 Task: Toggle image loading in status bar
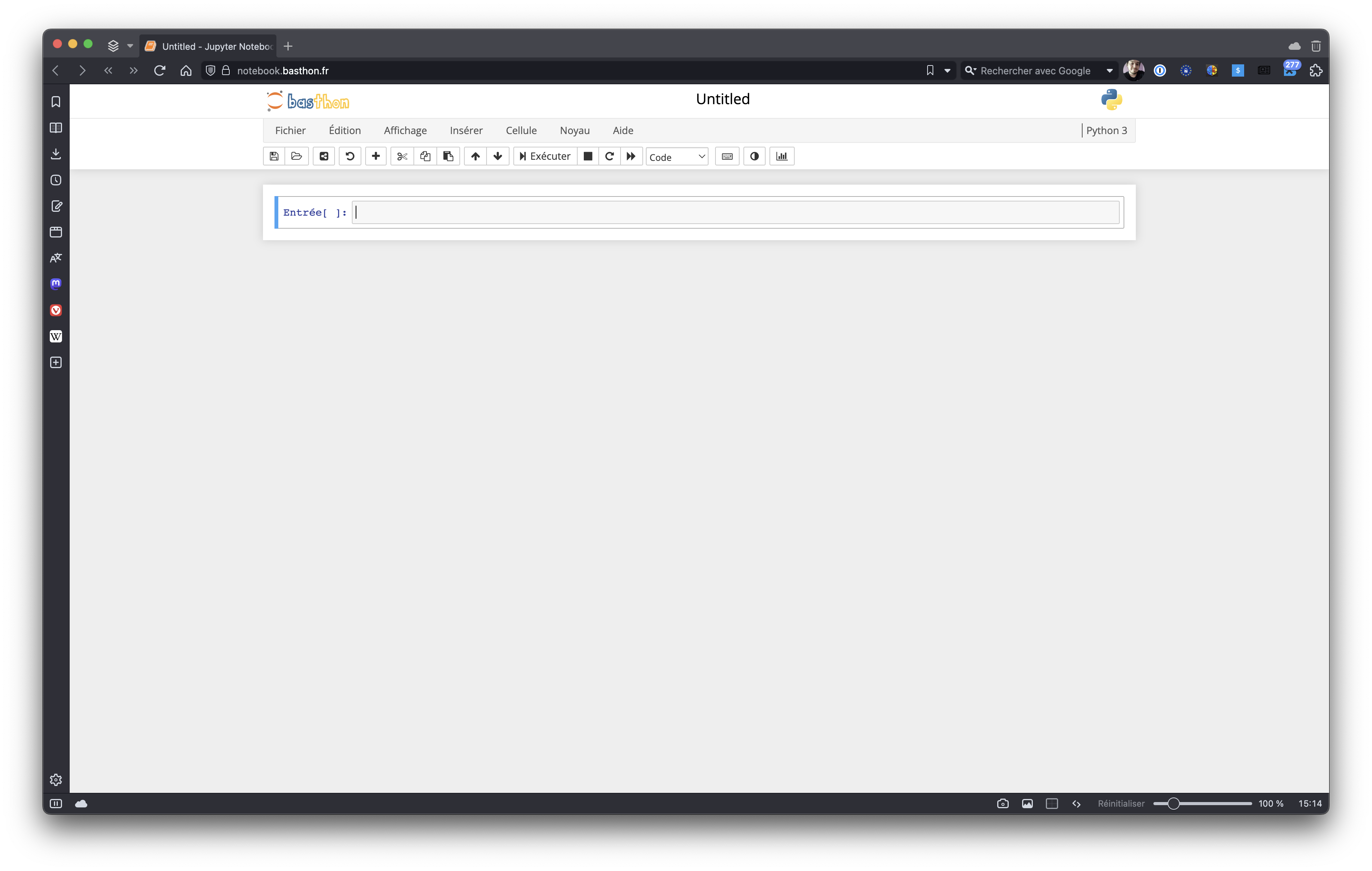(x=1027, y=804)
